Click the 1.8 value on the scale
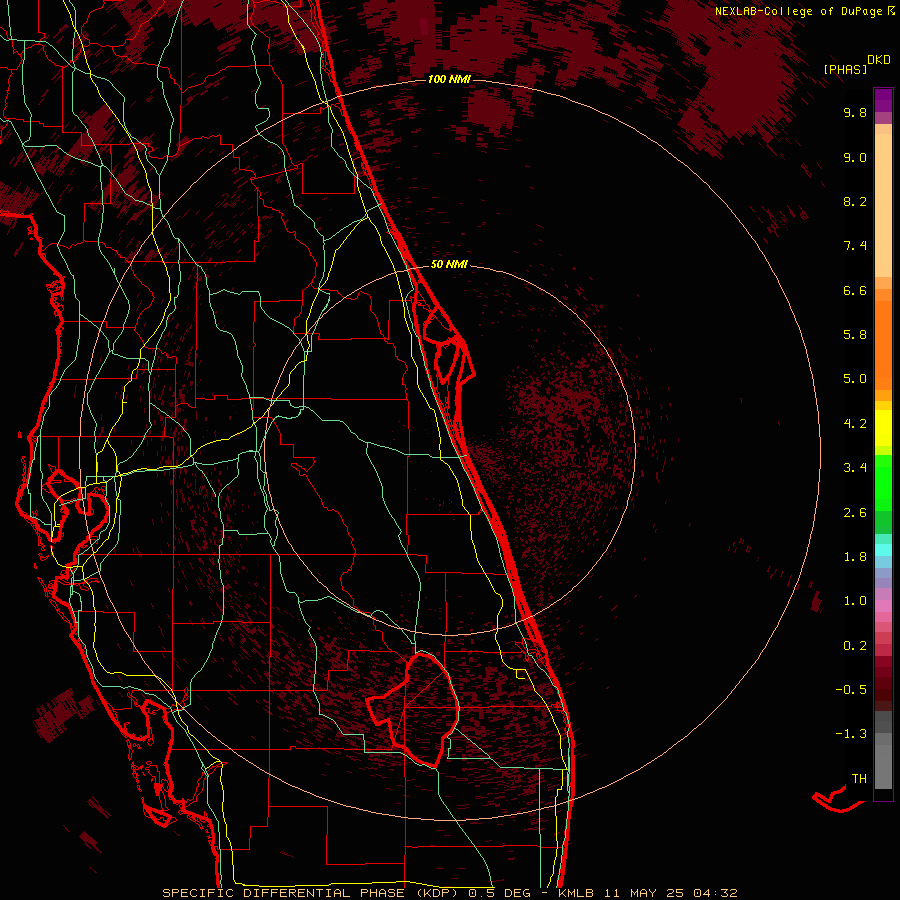The height and width of the screenshot is (900, 900). [x=855, y=557]
